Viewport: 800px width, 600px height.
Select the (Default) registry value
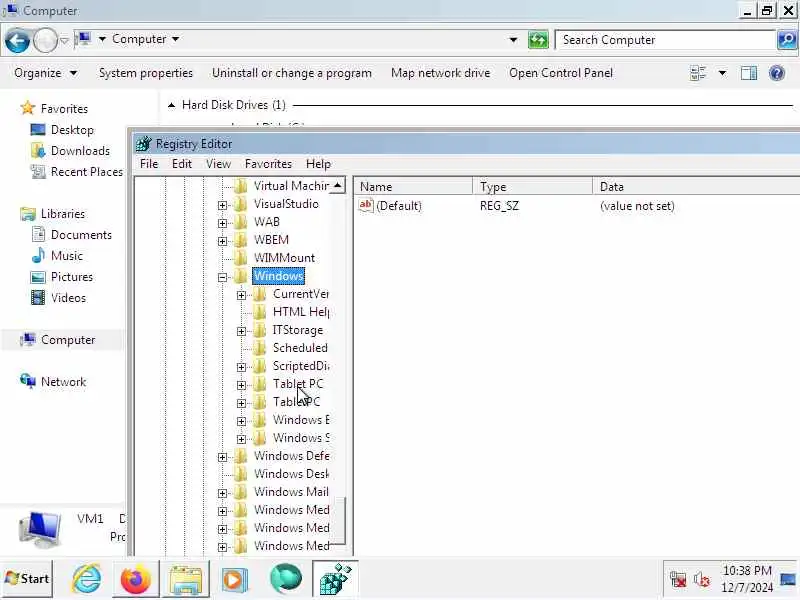[x=398, y=206]
